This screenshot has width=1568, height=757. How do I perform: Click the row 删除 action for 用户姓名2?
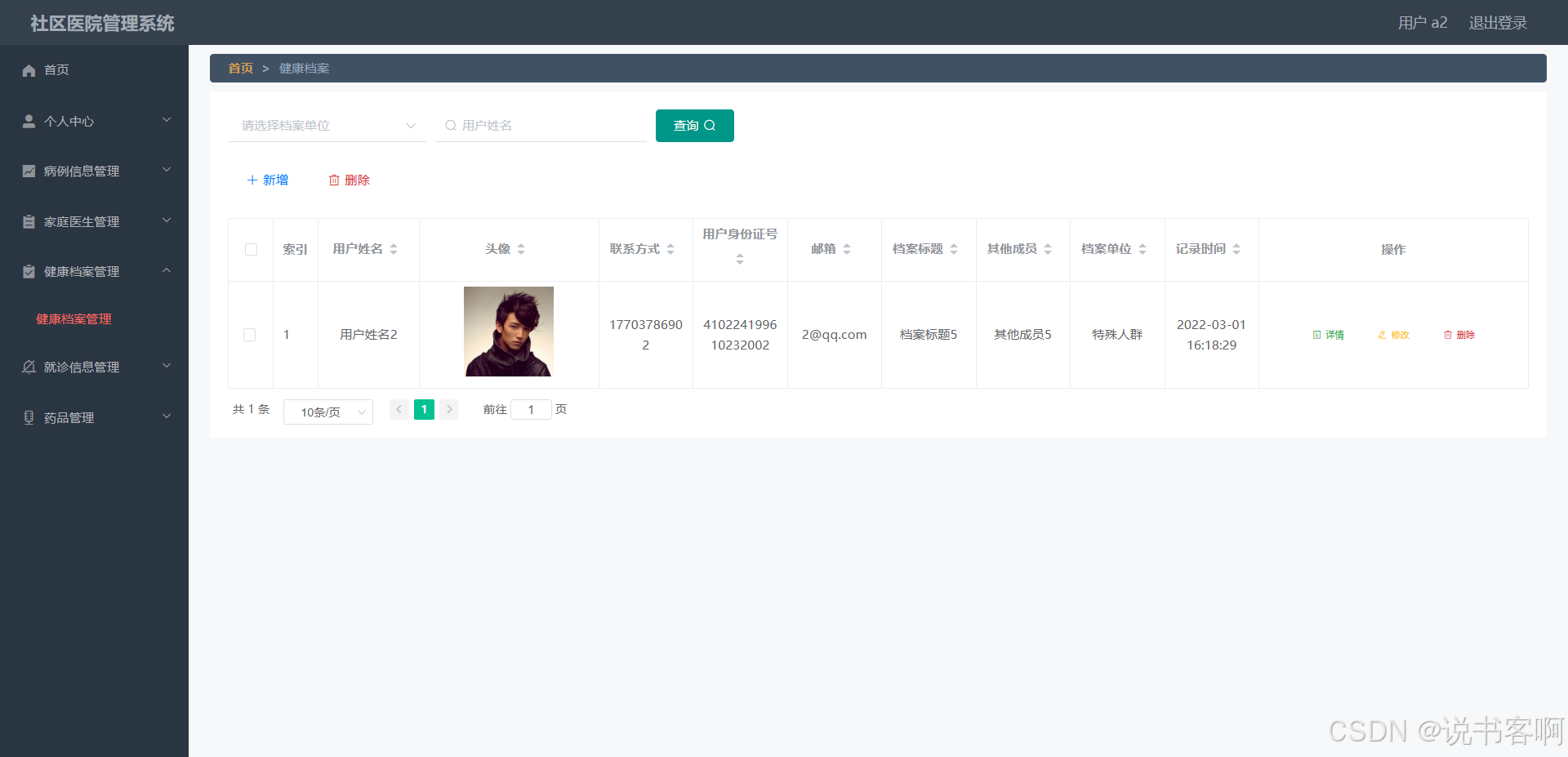[1459, 335]
